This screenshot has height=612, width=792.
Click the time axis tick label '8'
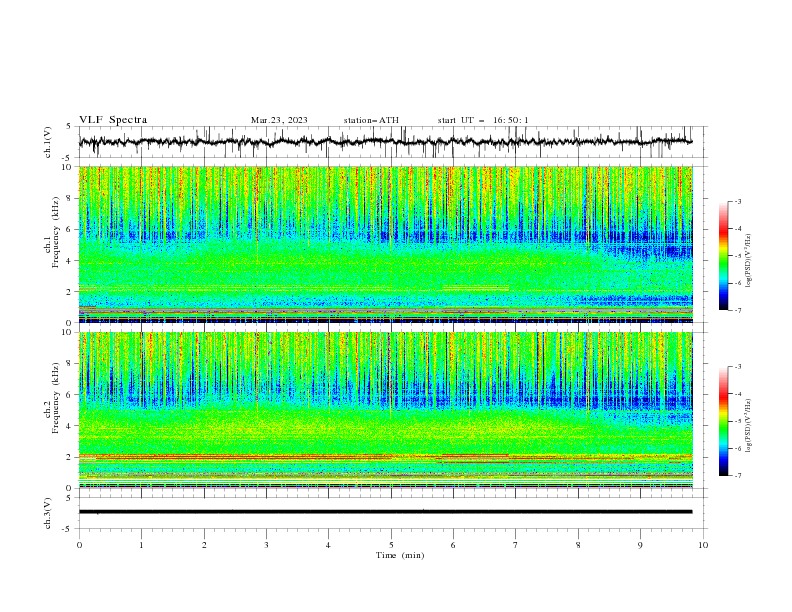[578, 545]
